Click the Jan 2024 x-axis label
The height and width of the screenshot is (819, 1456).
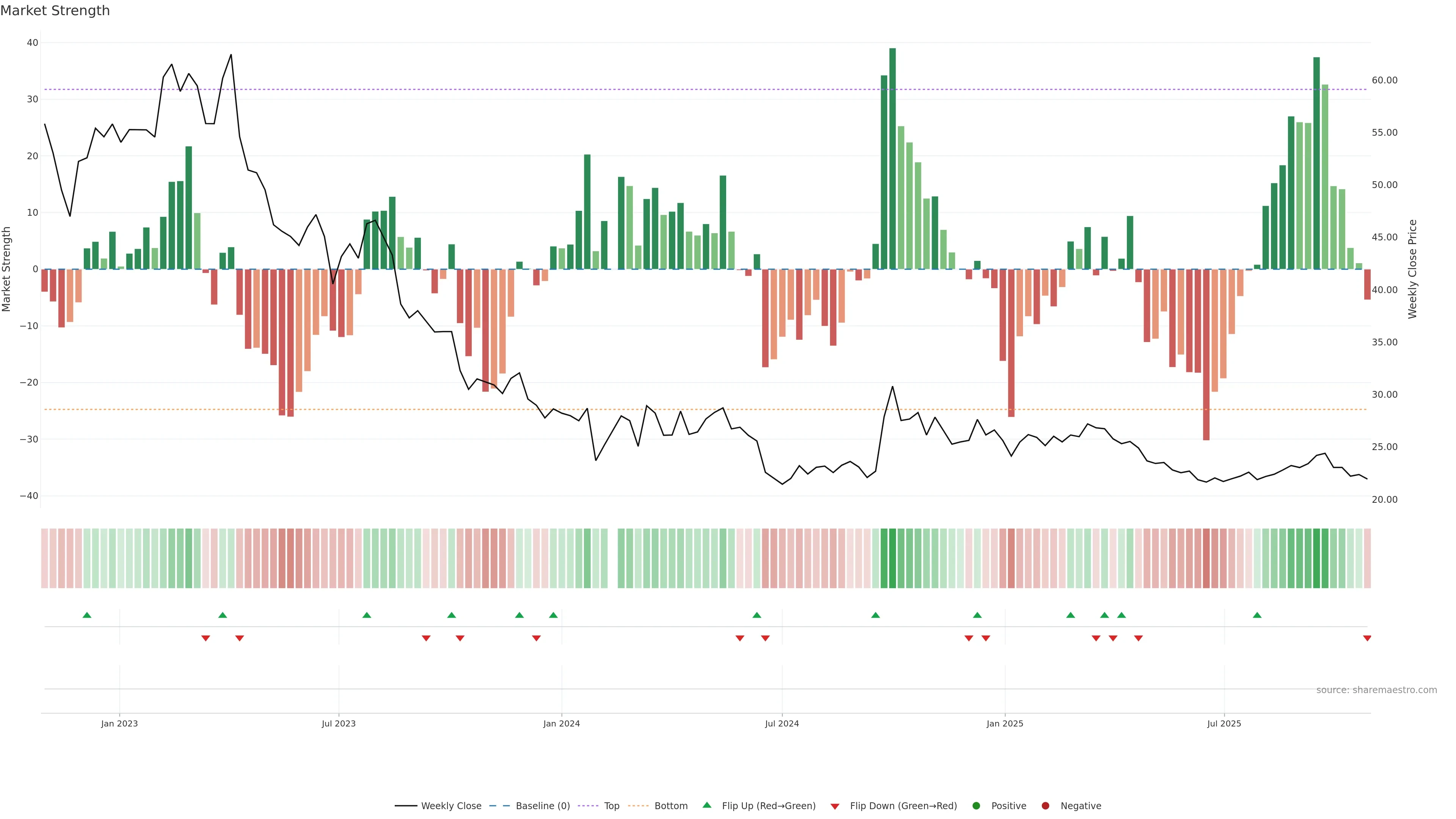click(561, 723)
